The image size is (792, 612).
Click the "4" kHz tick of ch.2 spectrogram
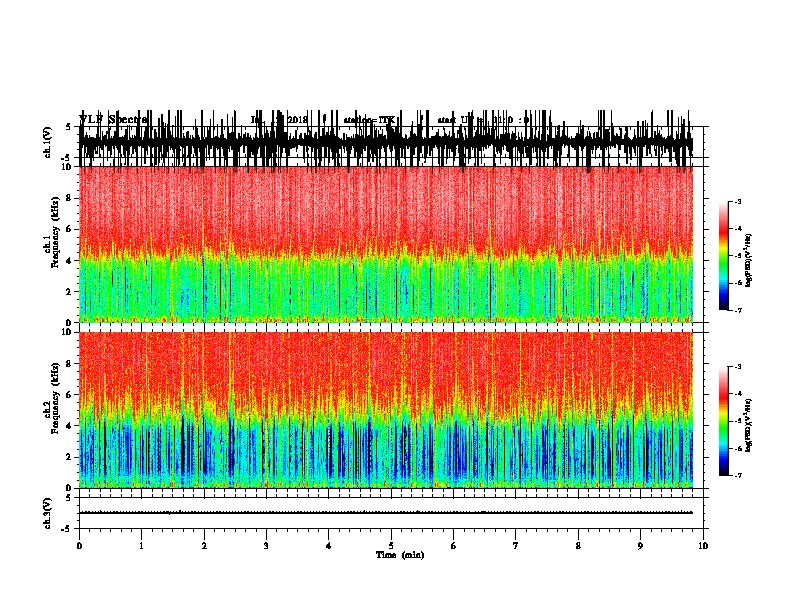(69, 426)
